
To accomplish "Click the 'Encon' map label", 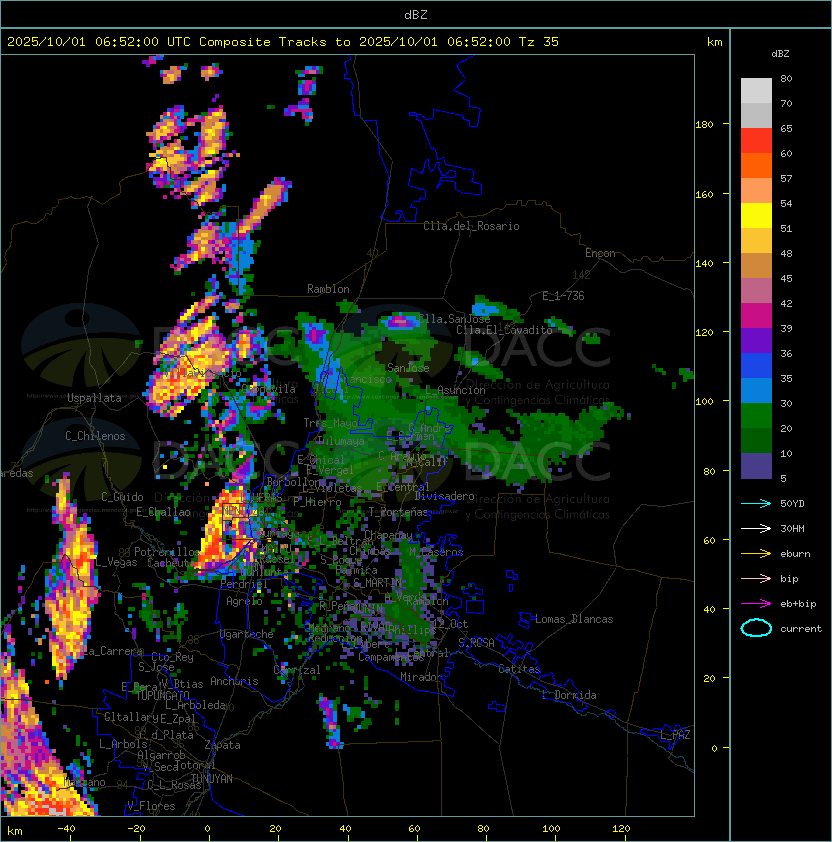I will pyautogui.click(x=600, y=253).
